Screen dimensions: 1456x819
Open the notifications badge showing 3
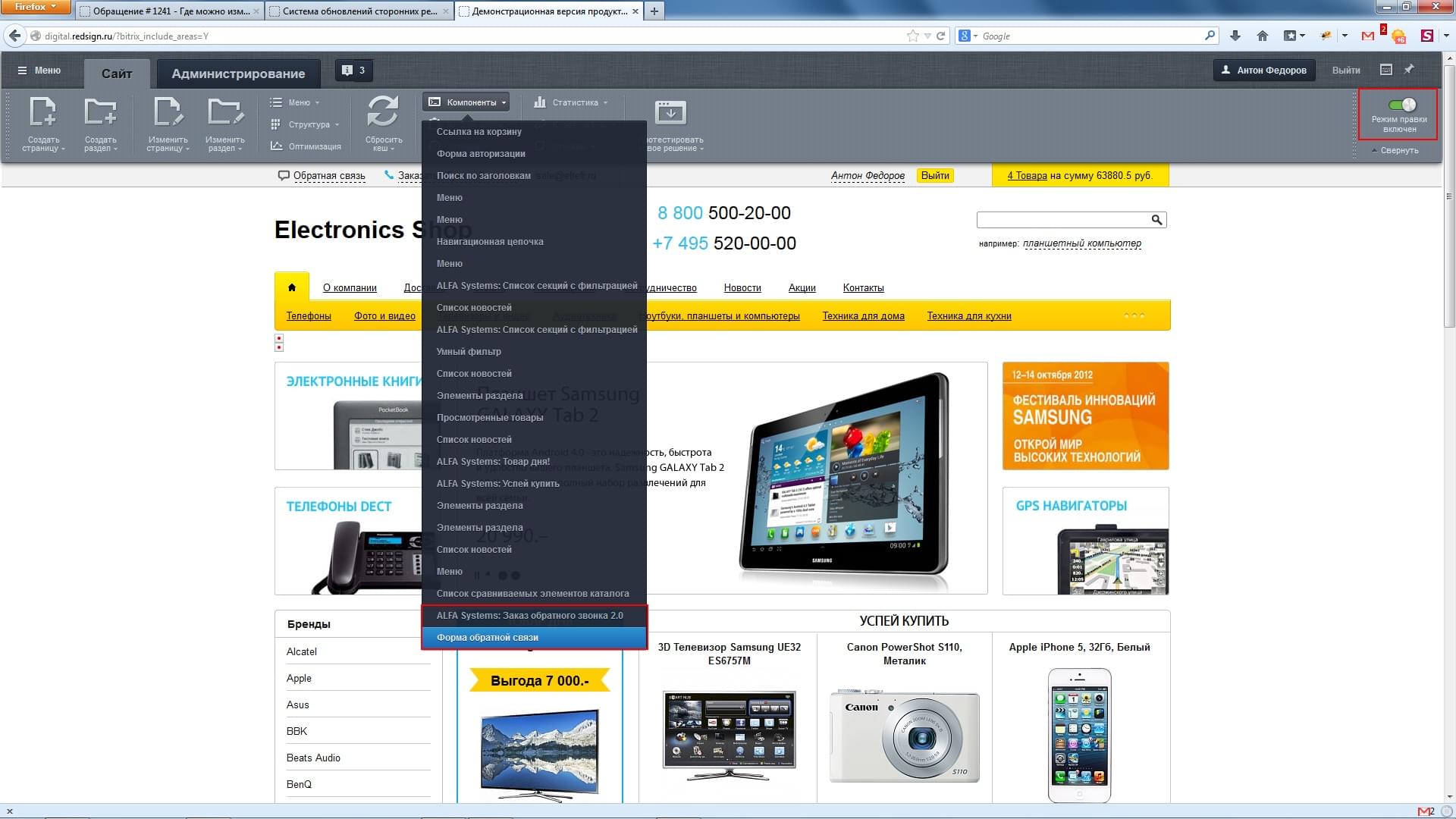(x=353, y=71)
